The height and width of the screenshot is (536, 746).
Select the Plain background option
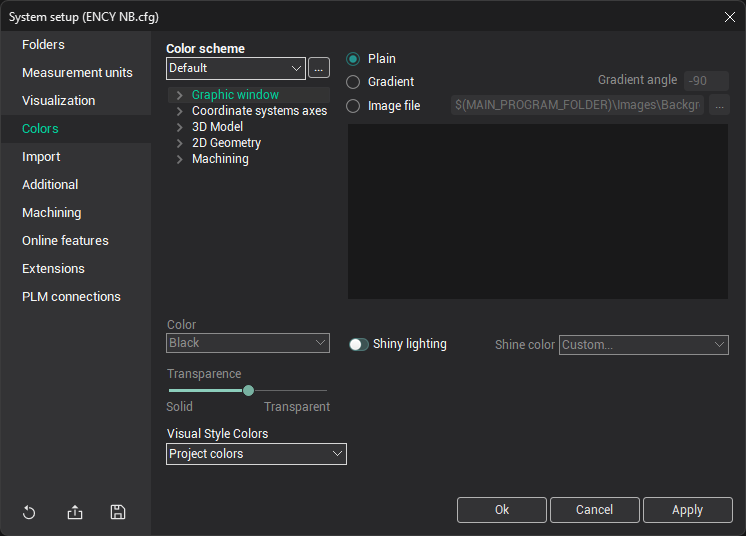point(353,59)
